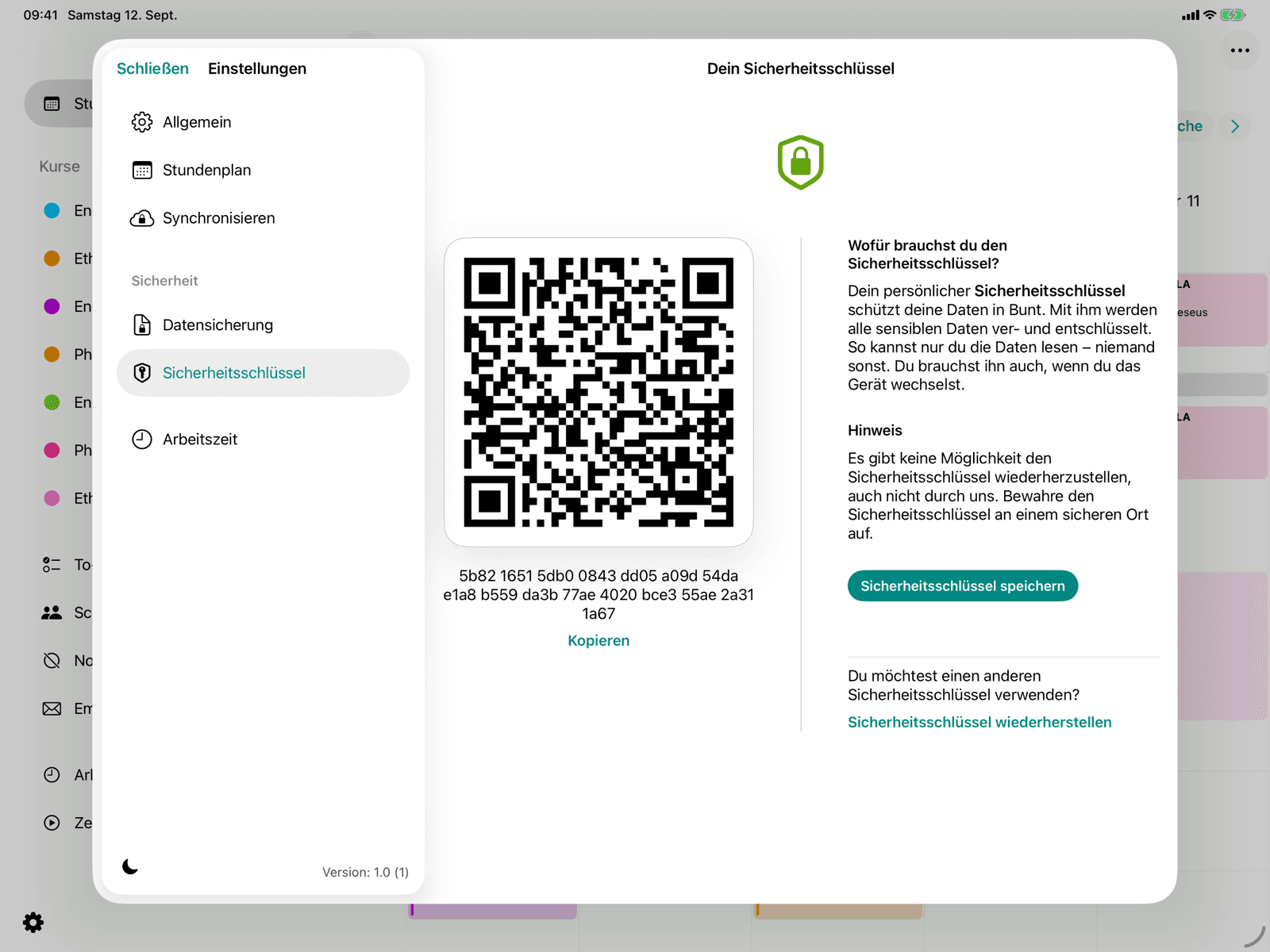Click the Synchronisieren cloud lock icon
The height and width of the screenshot is (952, 1270).
pos(142,218)
